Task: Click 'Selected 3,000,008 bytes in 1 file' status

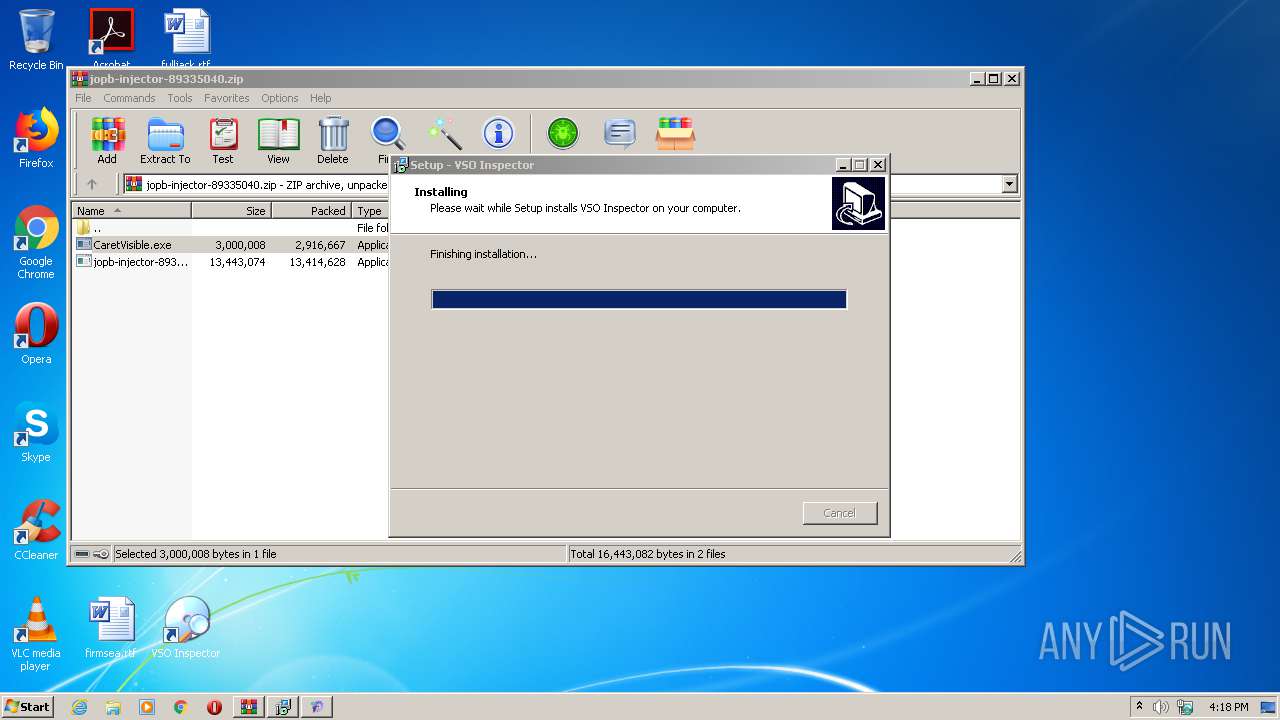Action: point(196,554)
